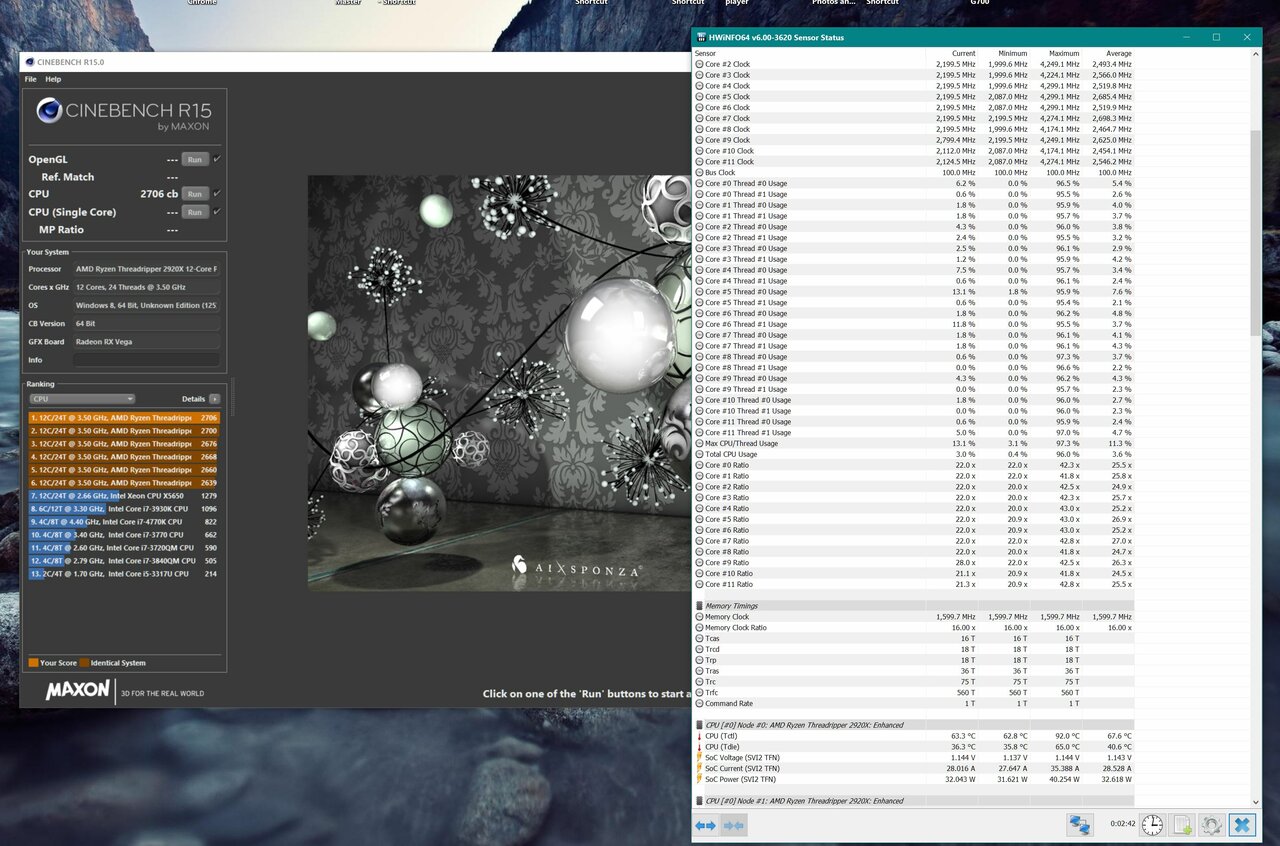This screenshot has width=1280, height=846.
Task: Click the lightning icon for SoC Power
Action: coord(699,779)
